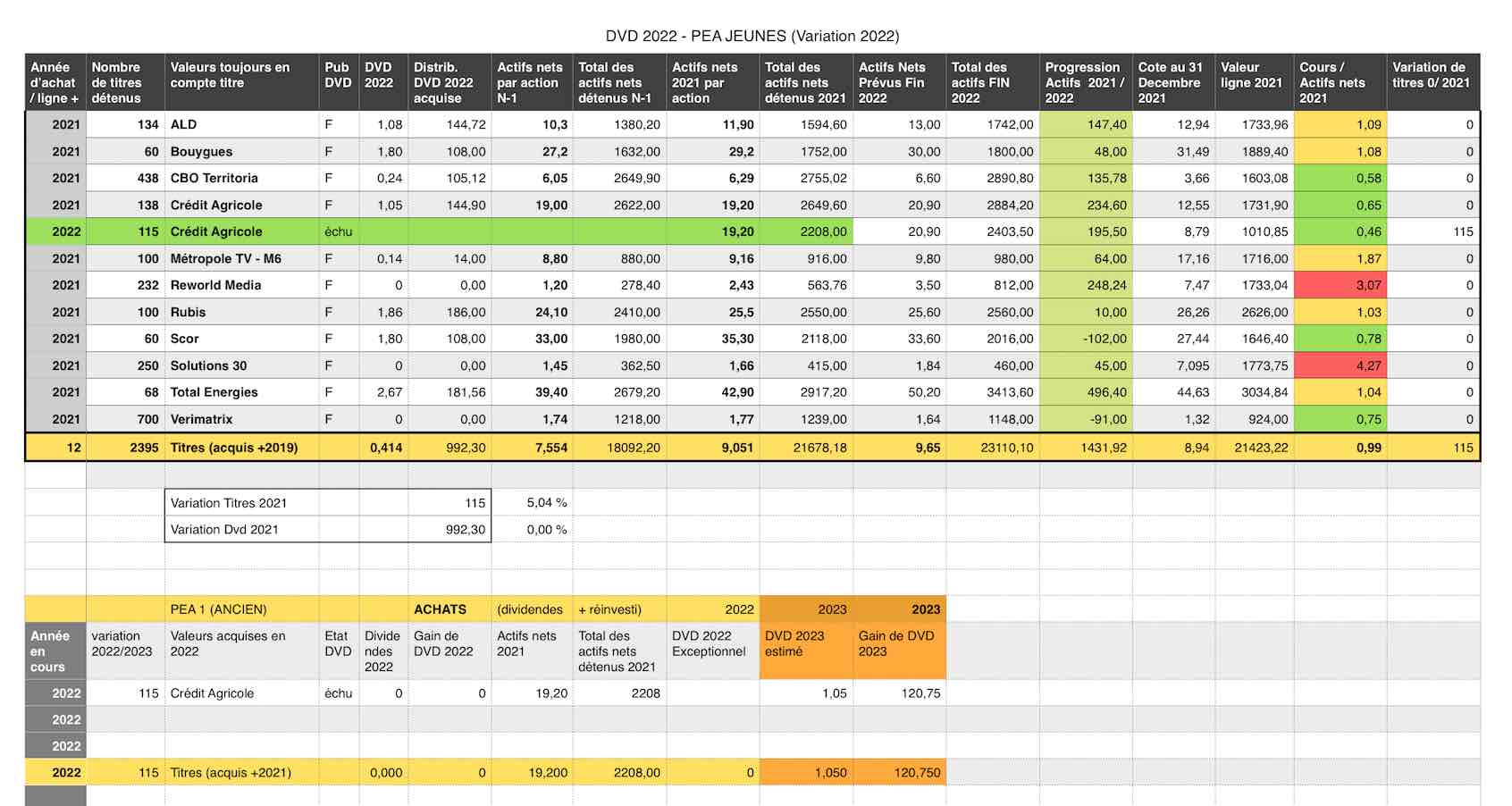This screenshot has width=1512, height=806.
Task: Select the 'Rubis' cell
Action: [241, 312]
